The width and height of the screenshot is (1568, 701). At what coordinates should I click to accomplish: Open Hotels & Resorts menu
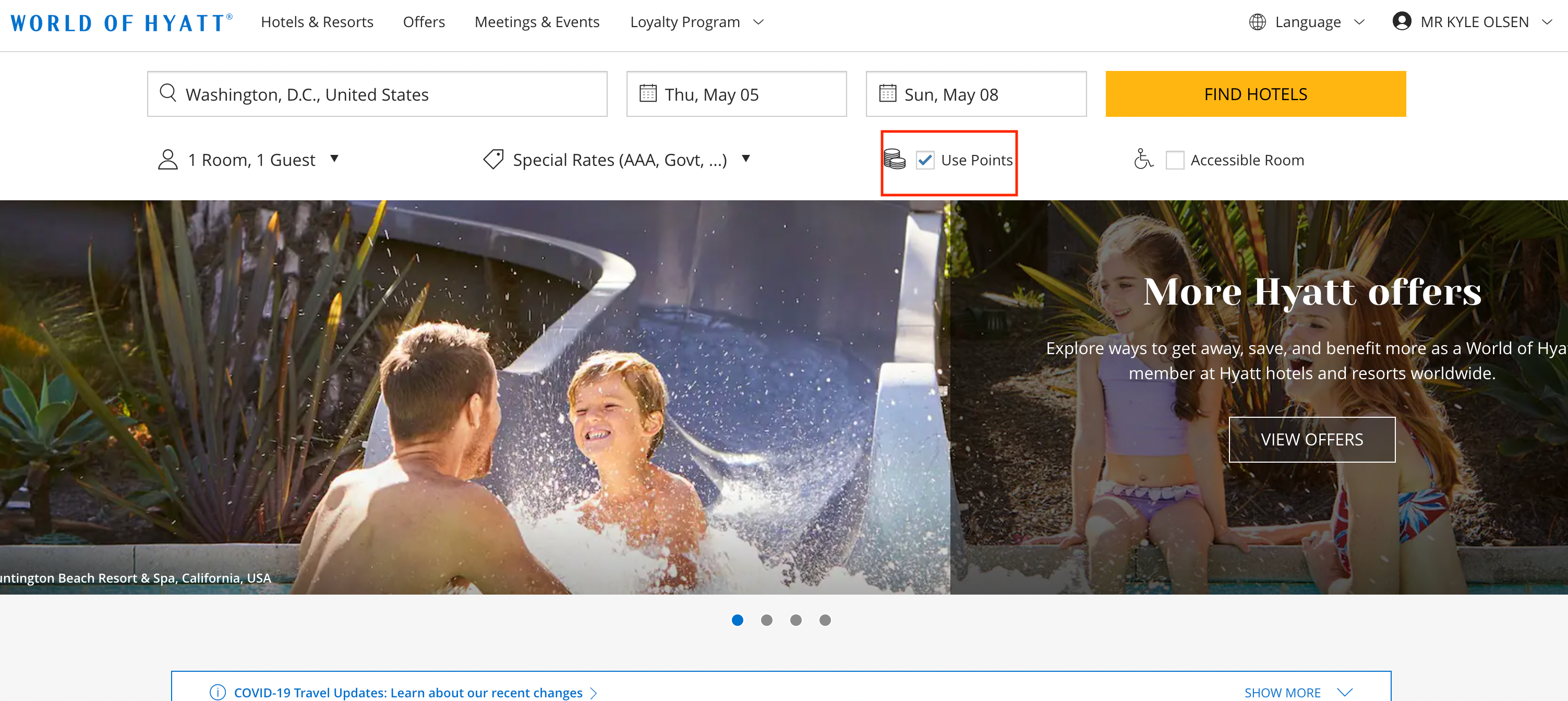point(317,22)
